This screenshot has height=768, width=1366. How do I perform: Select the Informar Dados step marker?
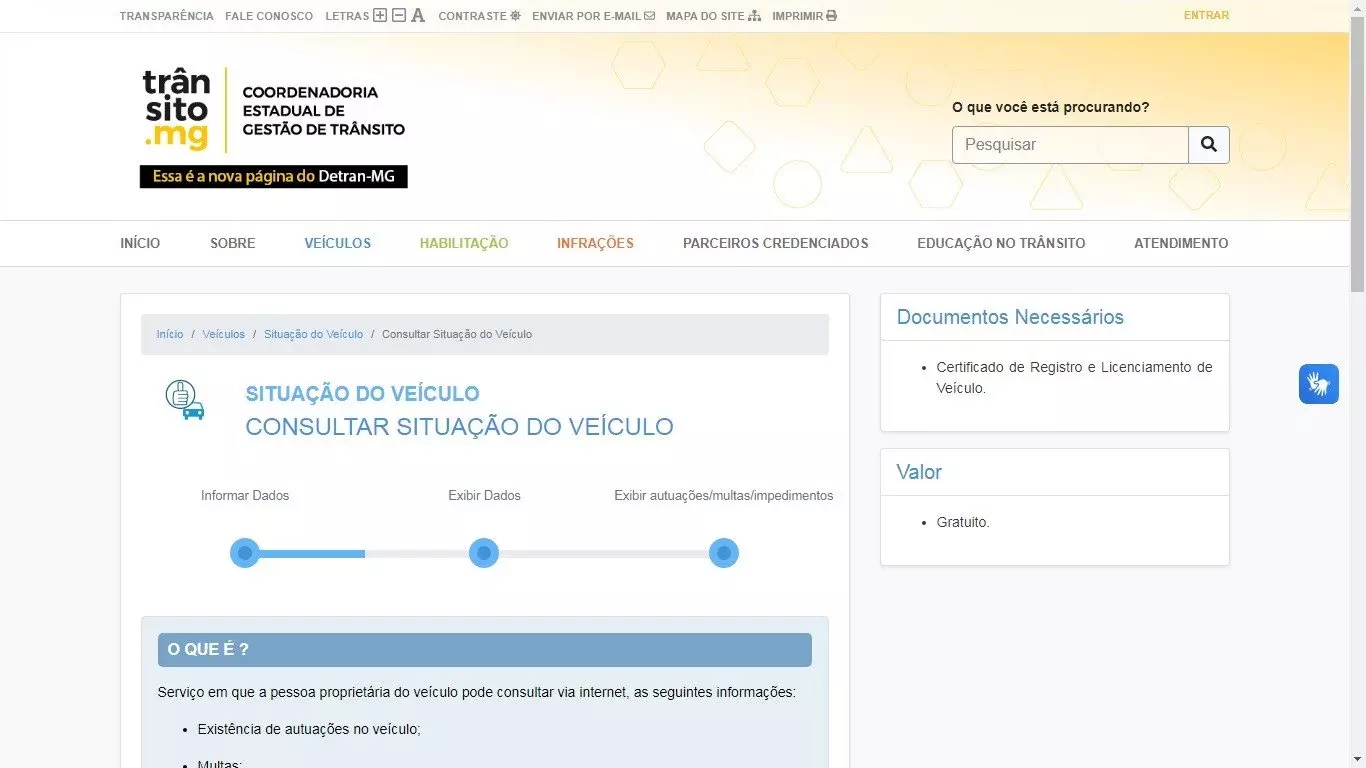245,553
